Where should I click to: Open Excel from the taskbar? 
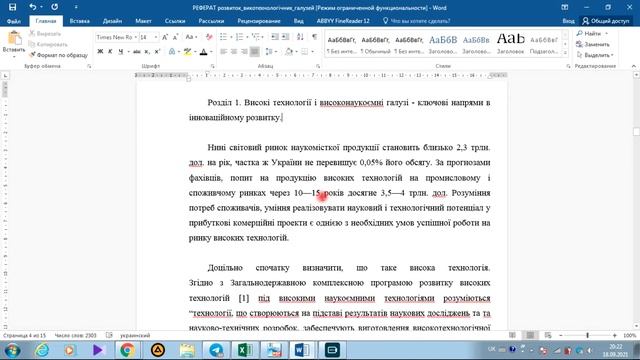[245, 350]
